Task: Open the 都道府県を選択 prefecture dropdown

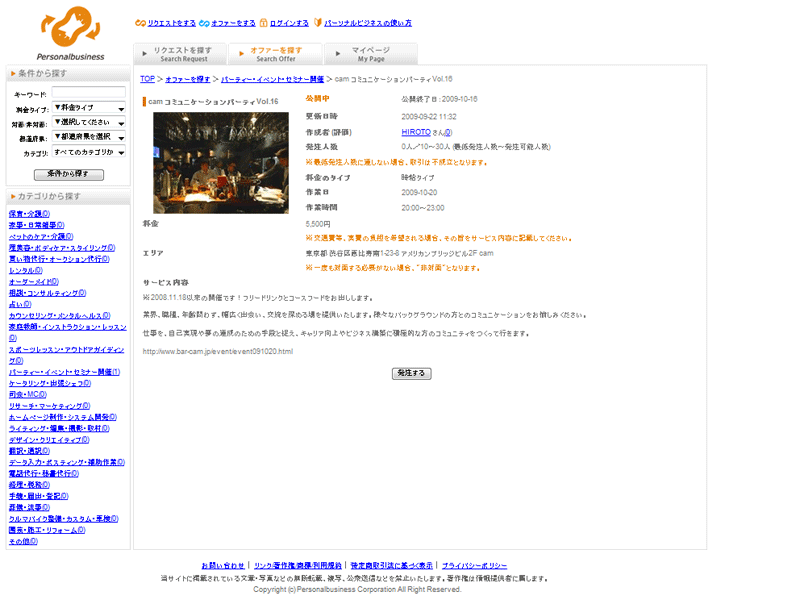Action: click(89, 137)
